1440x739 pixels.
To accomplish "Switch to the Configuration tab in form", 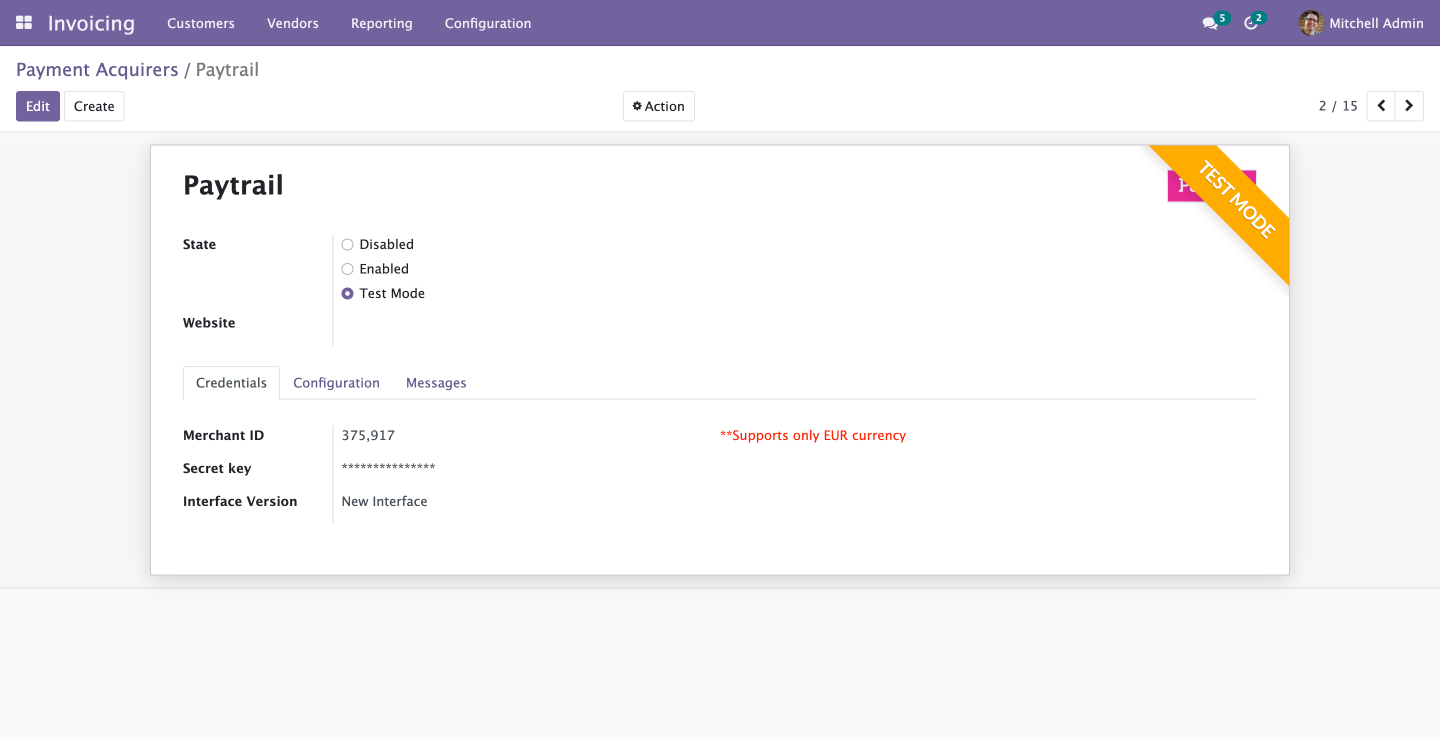I will pyautogui.click(x=336, y=383).
